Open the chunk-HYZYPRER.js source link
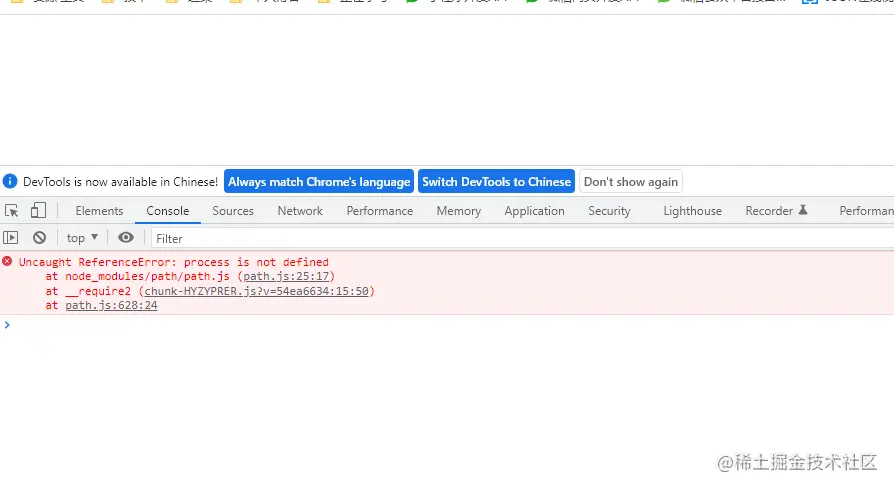The width and height of the screenshot is (894, 489). tap(257, 291)
